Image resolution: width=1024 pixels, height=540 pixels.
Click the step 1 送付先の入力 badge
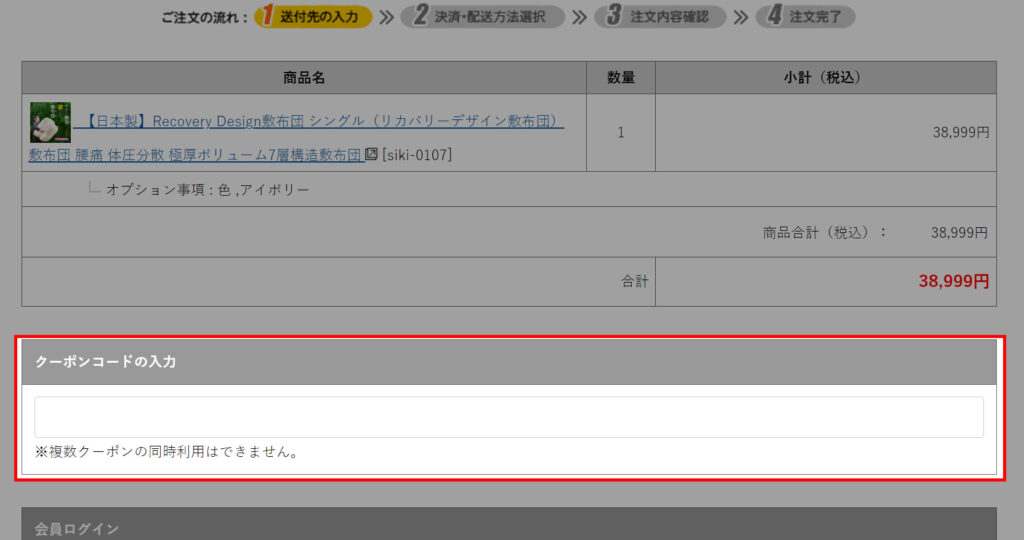pyautogui.click(x=313, y=17)
